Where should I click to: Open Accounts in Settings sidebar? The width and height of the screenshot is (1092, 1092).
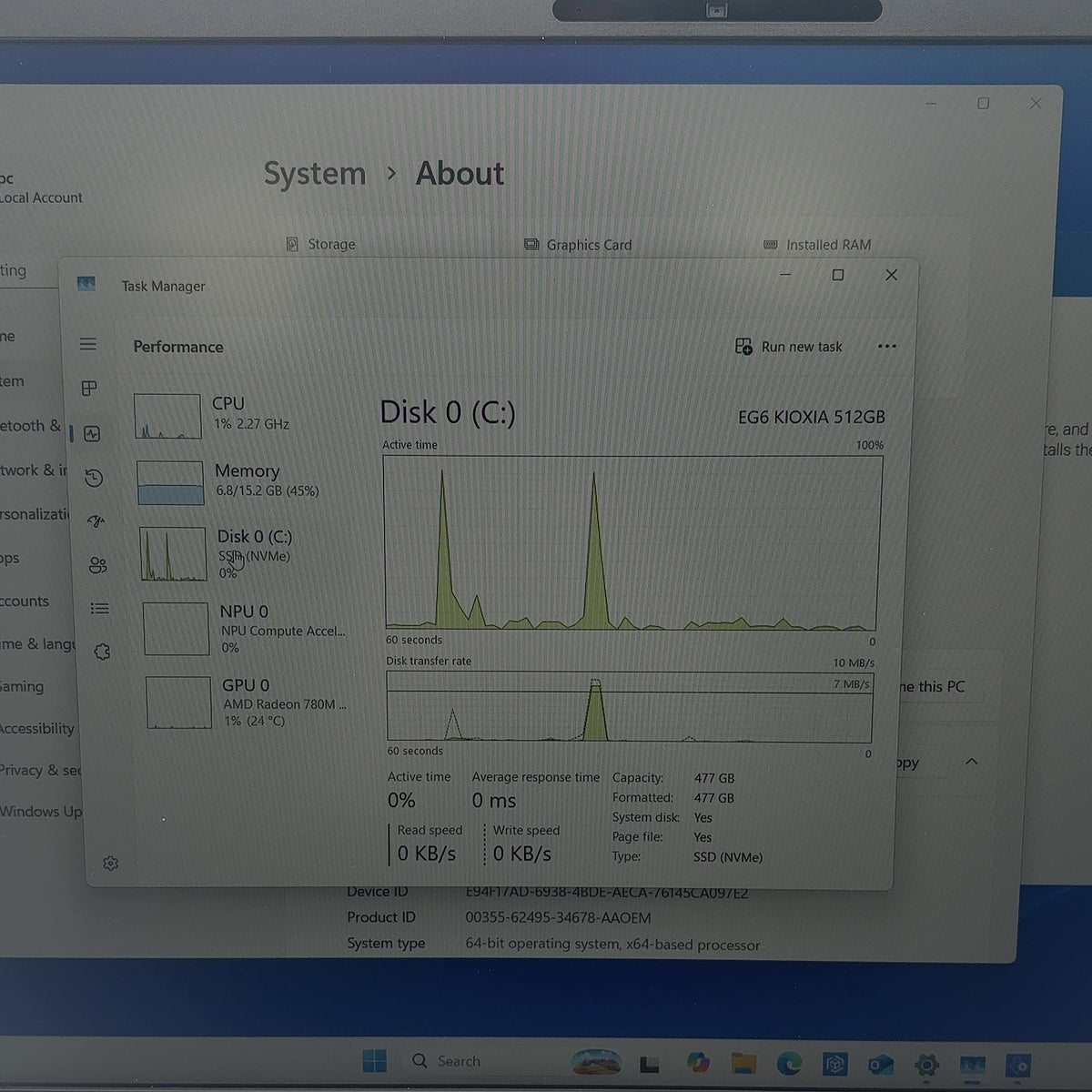tap(25, 602)
